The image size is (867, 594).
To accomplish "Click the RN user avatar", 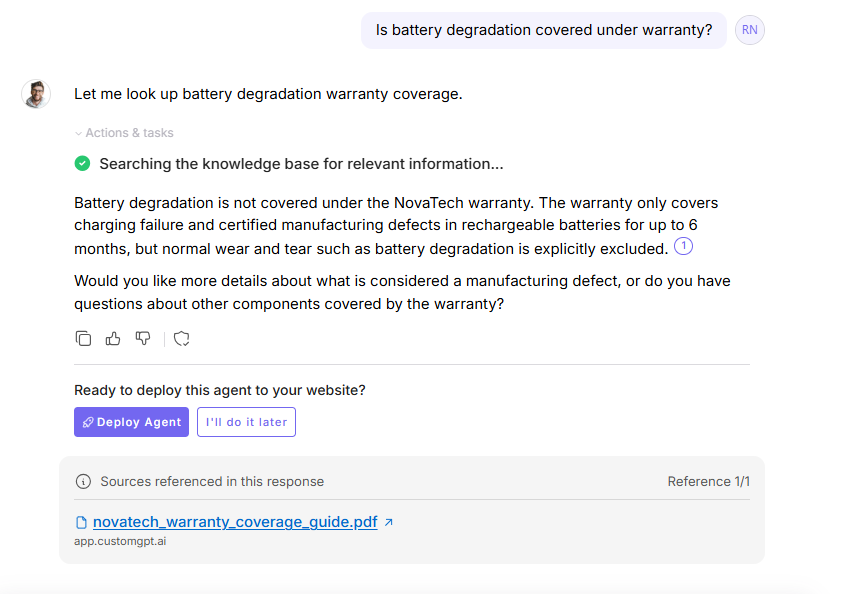I will point(749,30).
